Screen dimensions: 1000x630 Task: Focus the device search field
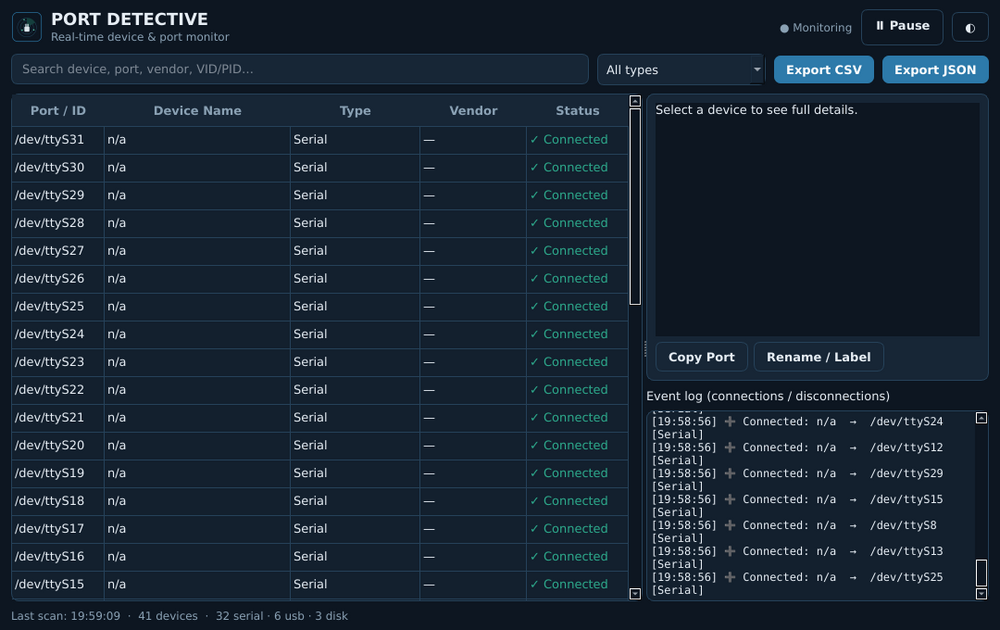pyautogui.click(x=300, y=69)
